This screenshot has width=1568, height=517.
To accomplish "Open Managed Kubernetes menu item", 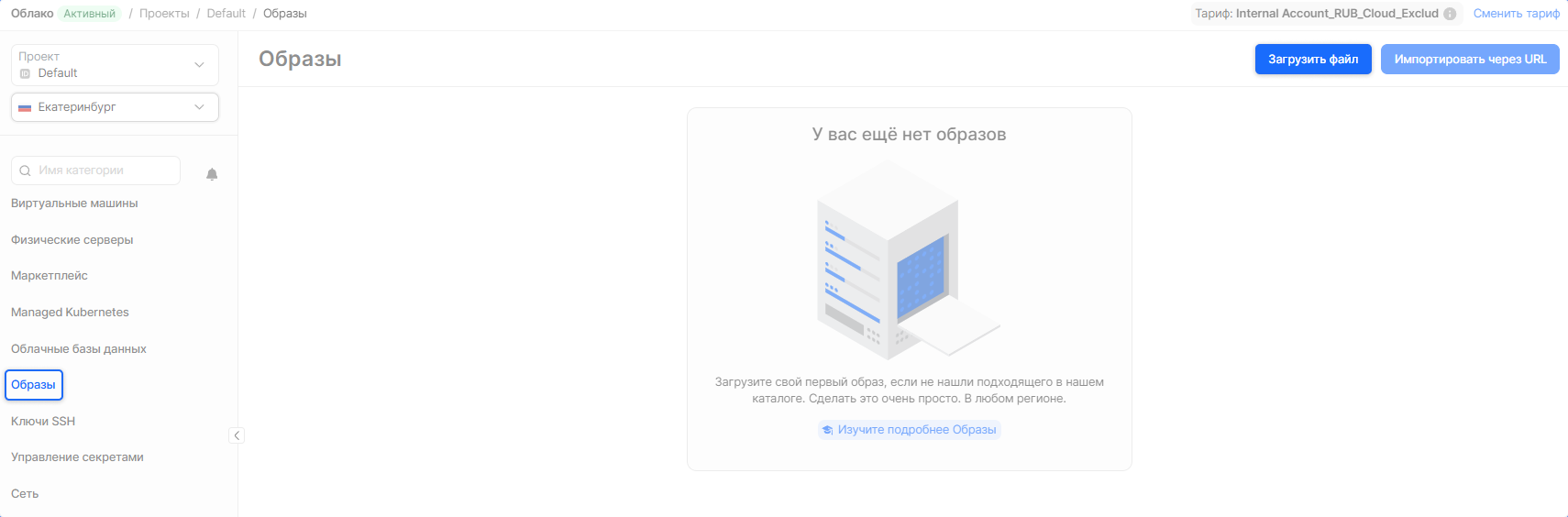I will 70,313.
